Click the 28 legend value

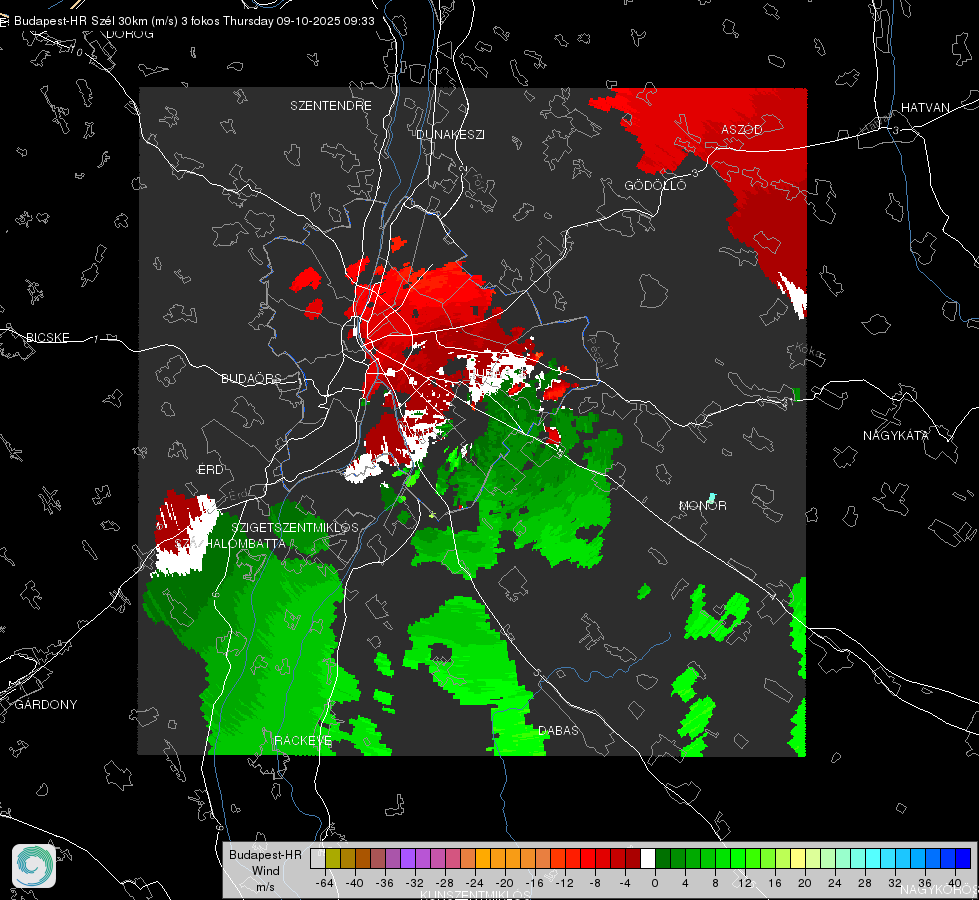(x=865, y=883)
